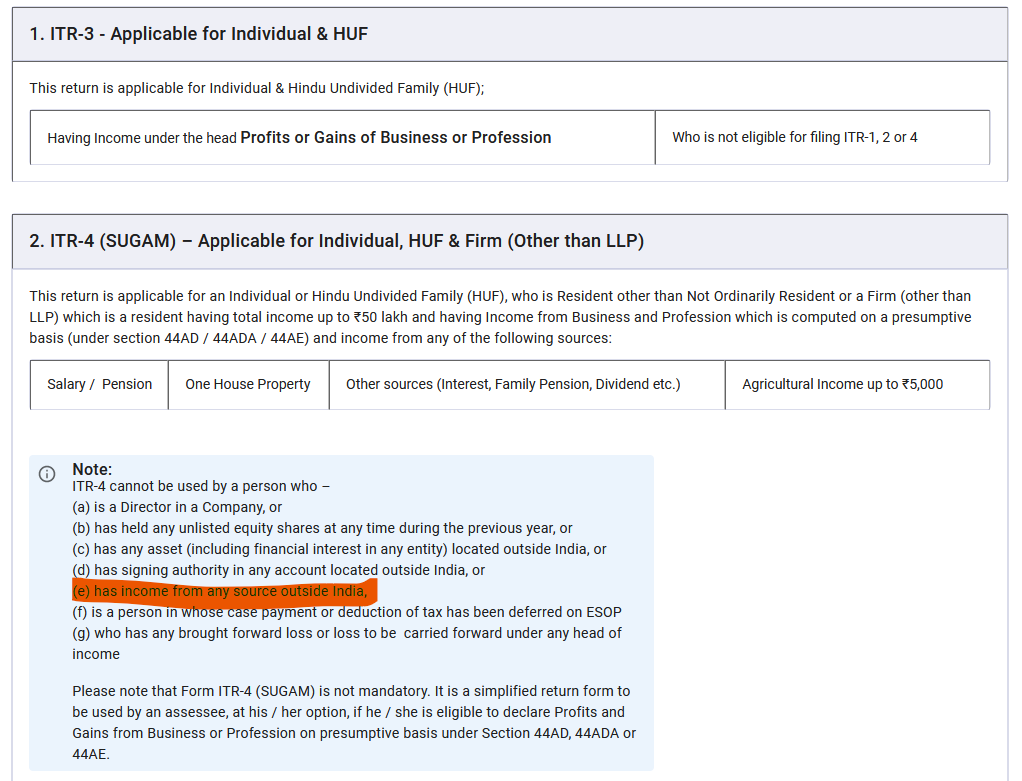
Task: Click the '(c) has any asset' located outside India line
Action: [x=339, y=549]
